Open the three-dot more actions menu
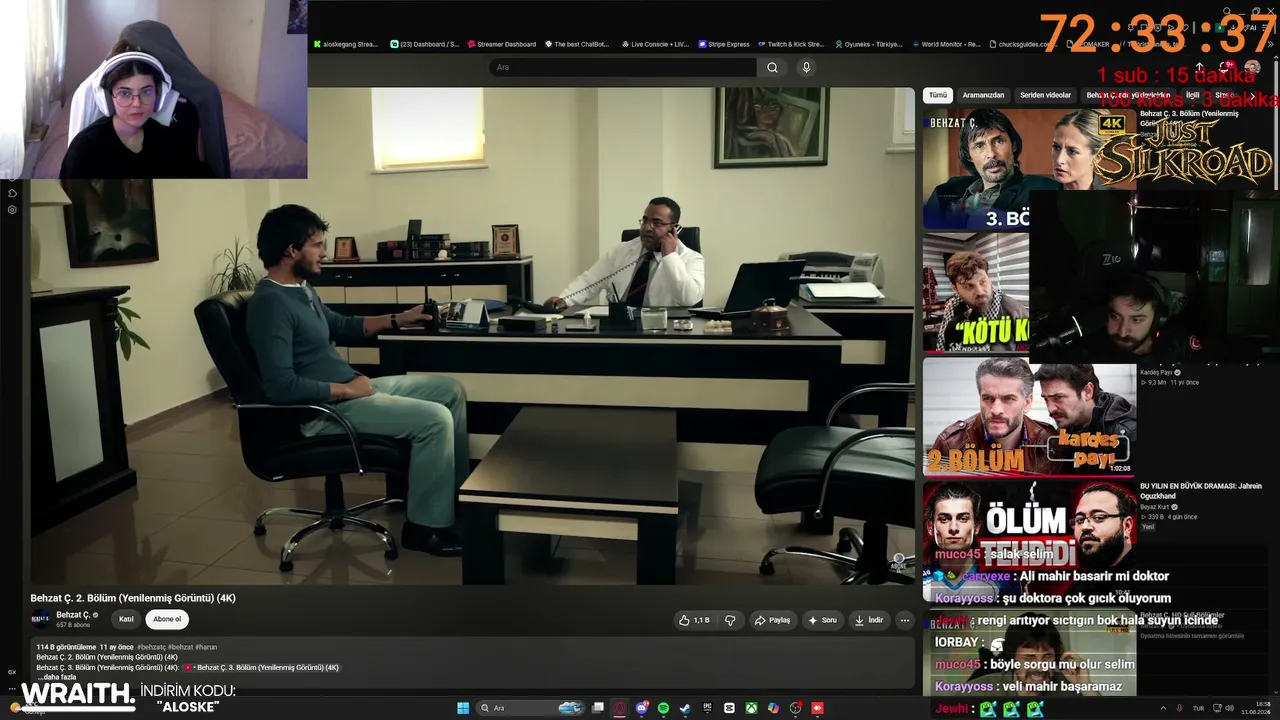1280x720 pixels. (905, 620)
